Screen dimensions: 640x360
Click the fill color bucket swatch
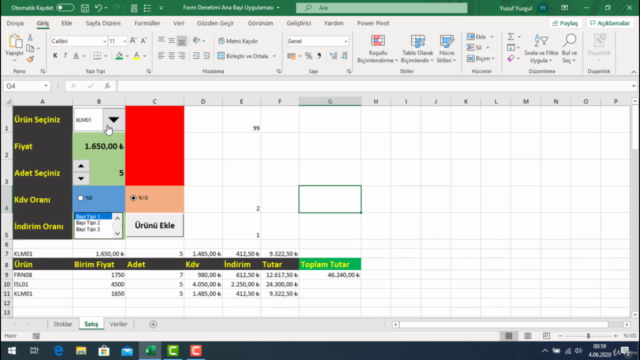[x=119, y=56]
